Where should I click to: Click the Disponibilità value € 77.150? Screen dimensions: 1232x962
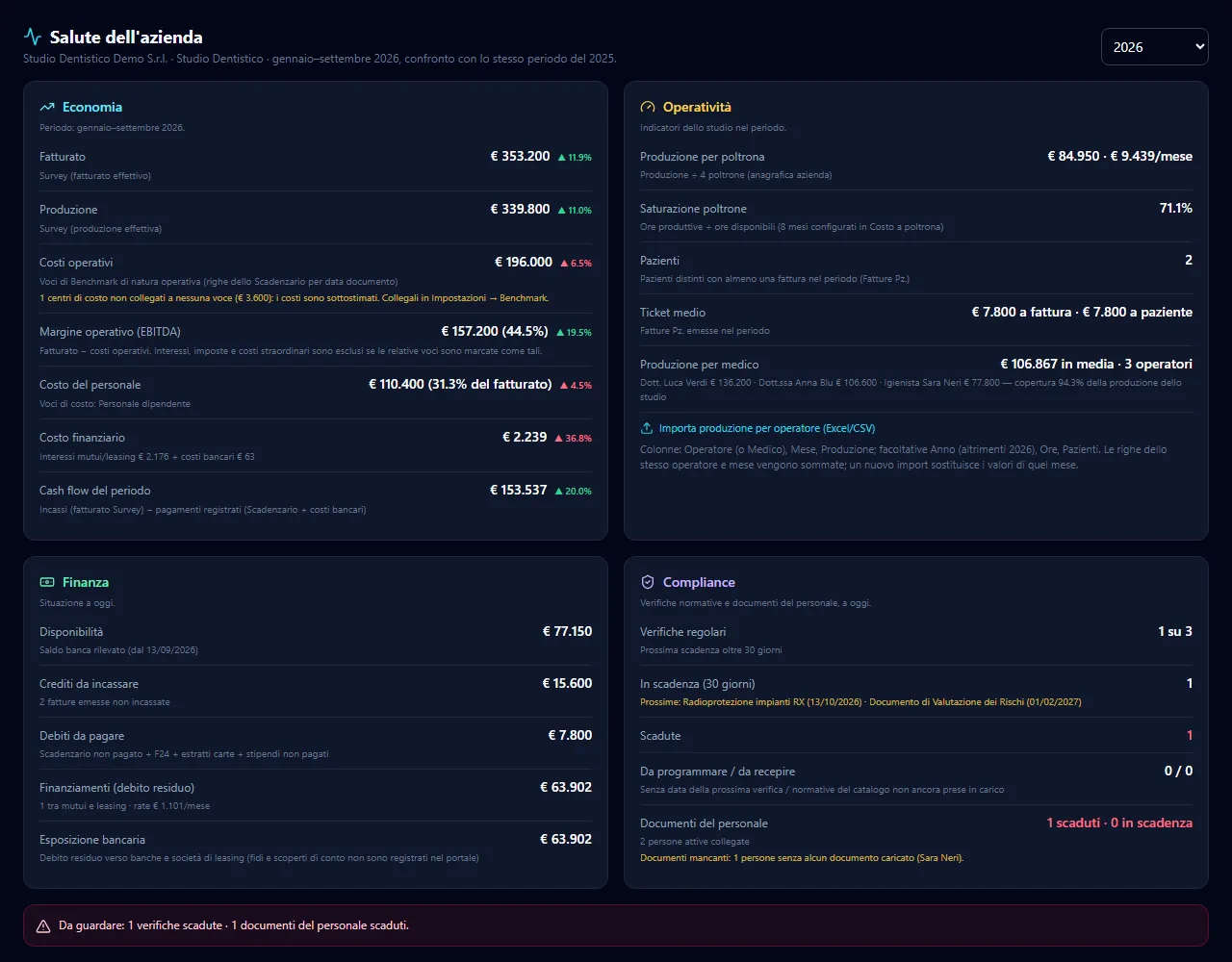[567, 631]
